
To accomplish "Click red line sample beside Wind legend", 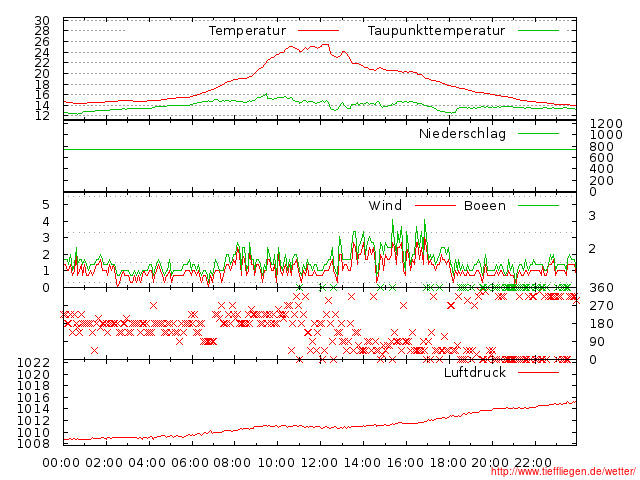I will tap(435, 205).
